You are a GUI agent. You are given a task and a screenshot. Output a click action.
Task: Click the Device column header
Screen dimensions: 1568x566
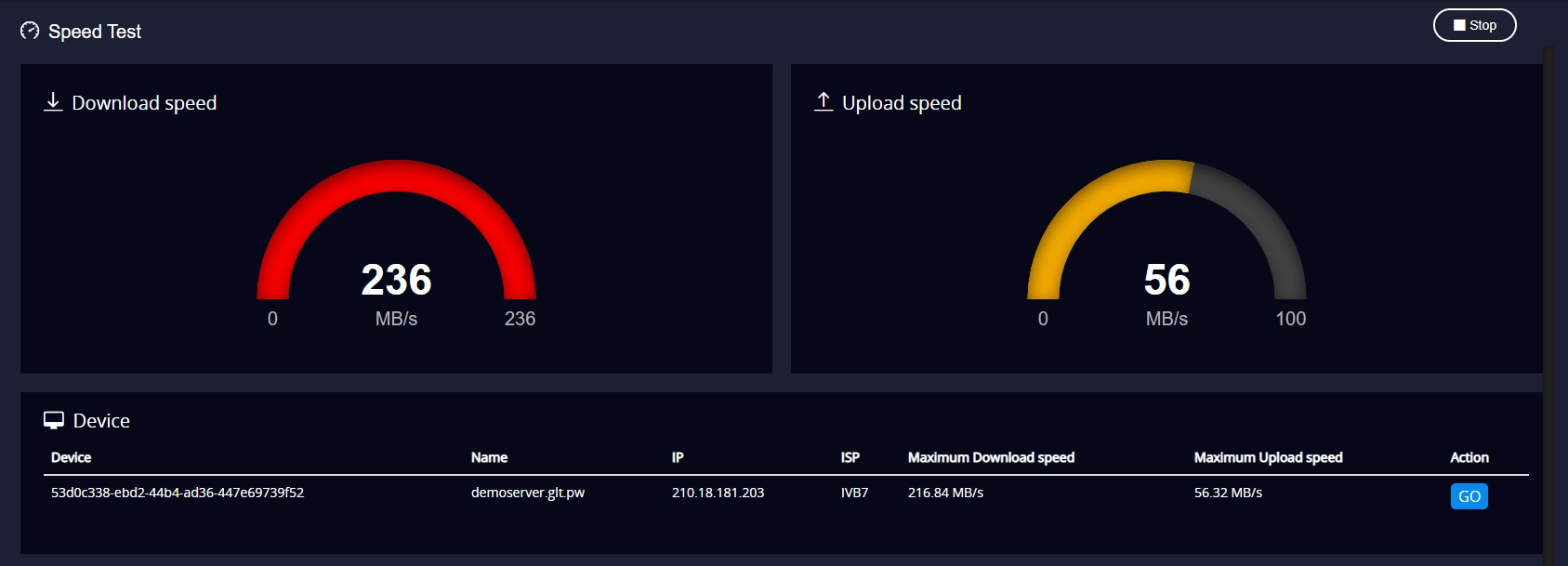[x=71, y=457]
